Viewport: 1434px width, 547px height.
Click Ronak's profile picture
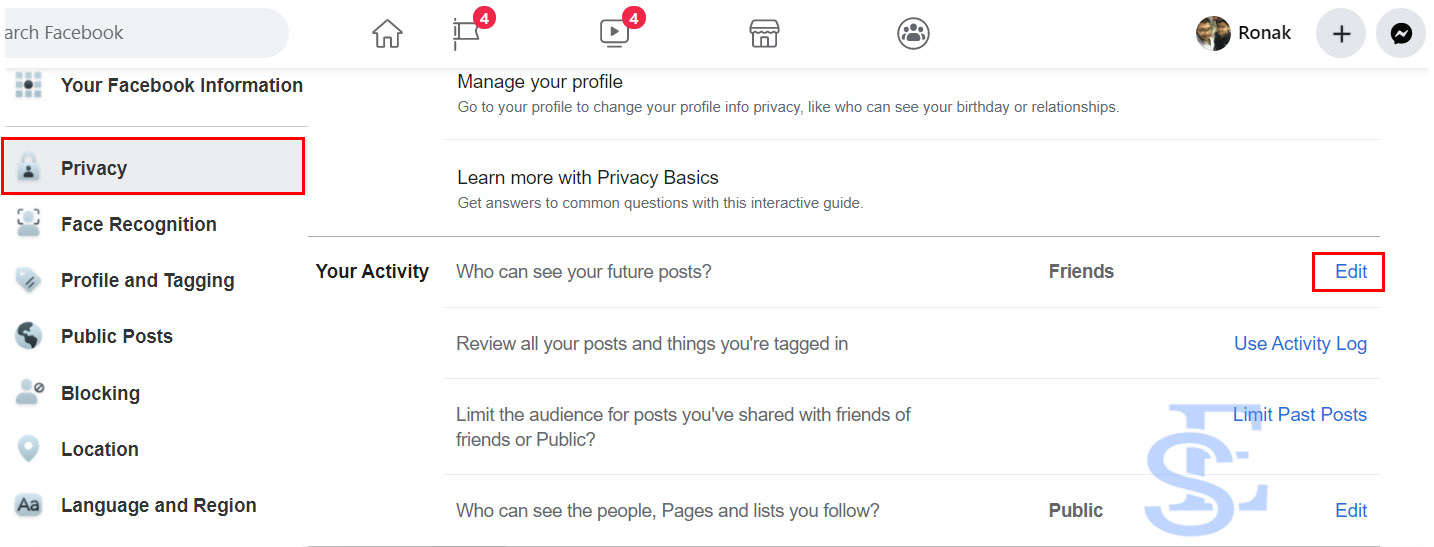click(x=1213, y=33)
